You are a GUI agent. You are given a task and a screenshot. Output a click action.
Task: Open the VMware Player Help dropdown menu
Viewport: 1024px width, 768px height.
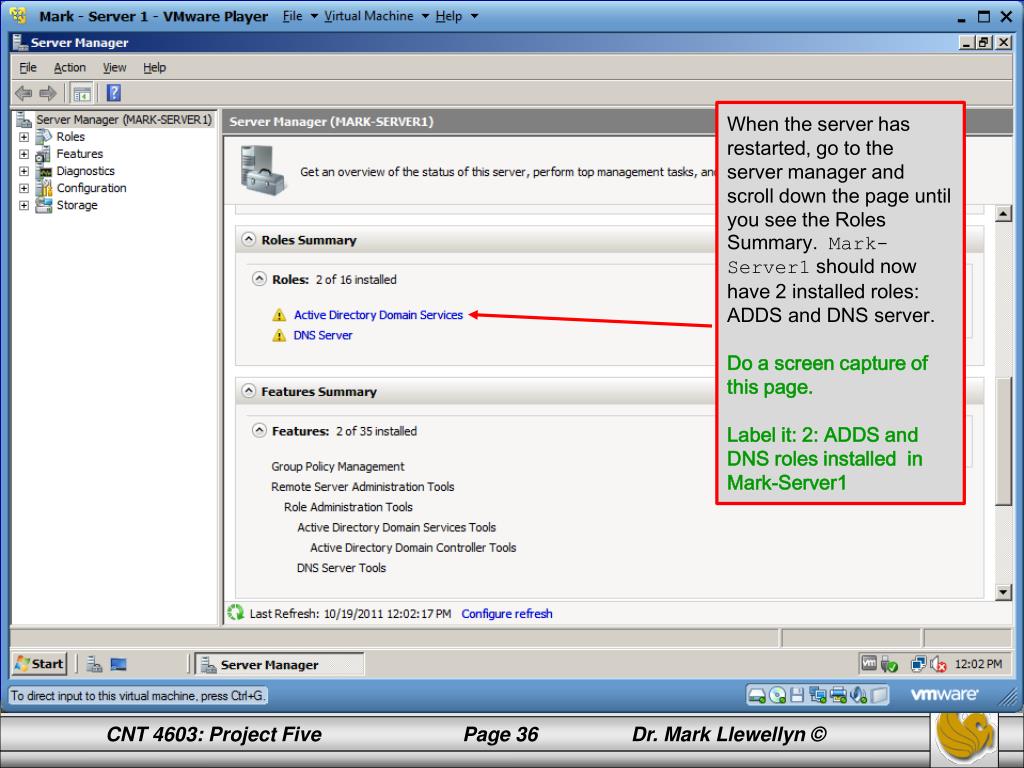coord(456,16)
